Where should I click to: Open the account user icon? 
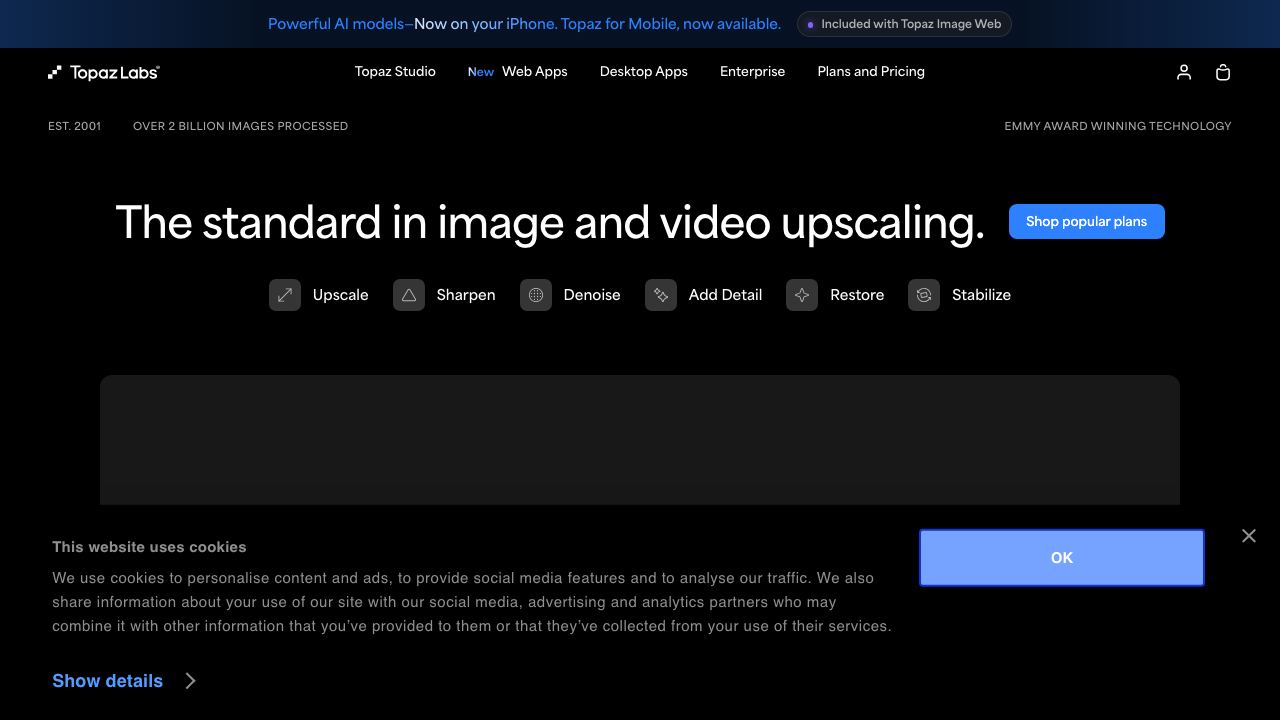coord(1184,72)
